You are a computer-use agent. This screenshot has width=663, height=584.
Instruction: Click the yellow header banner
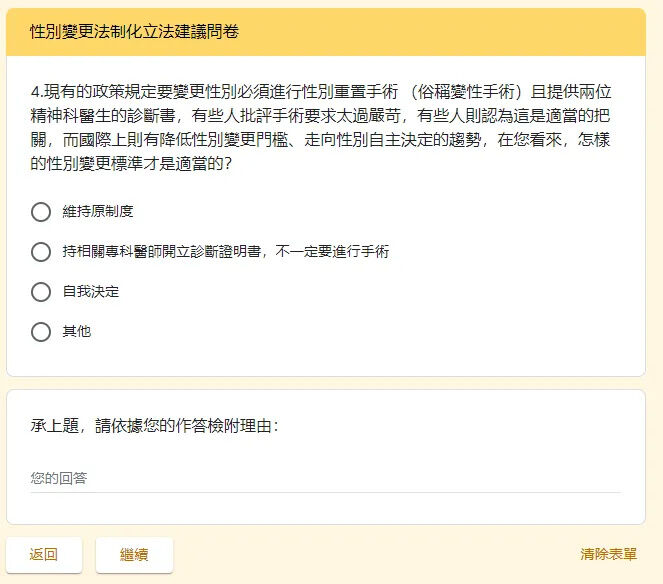tap(326, 32)
